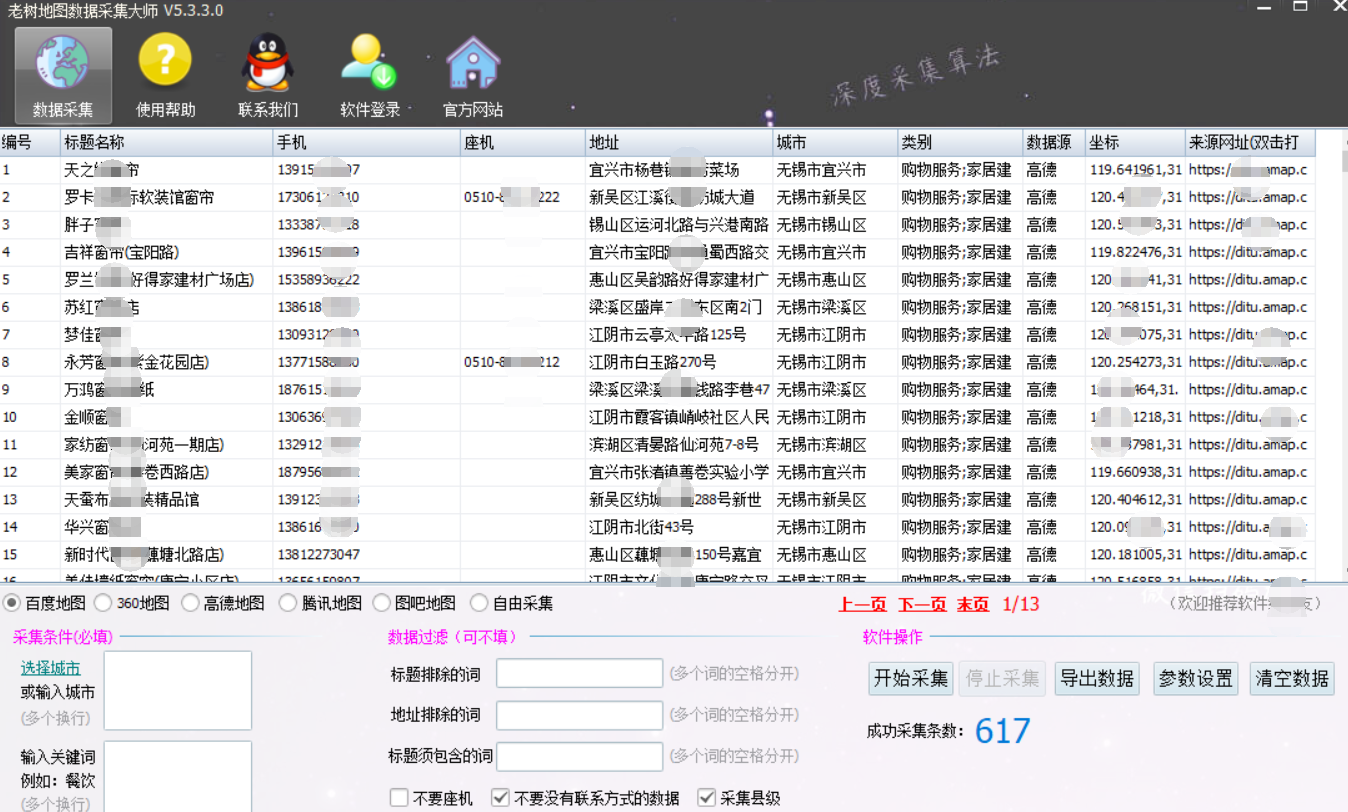
Task: Sort by the 标题名称 column header
Action: [x=165, y=143]
